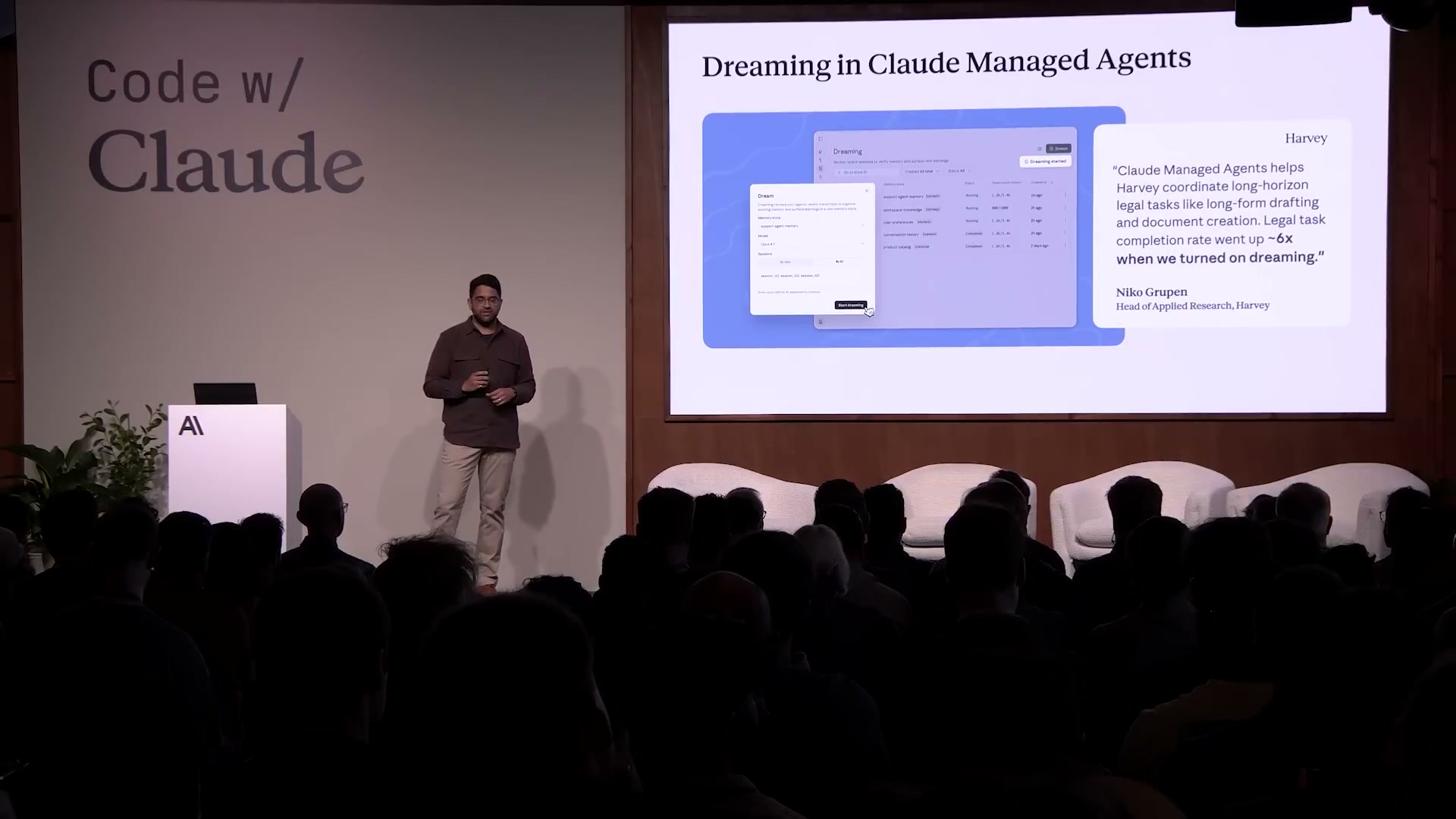Open the Status All filter
The width and height of the screenshot is (1456, 819).
coord(959,171)
